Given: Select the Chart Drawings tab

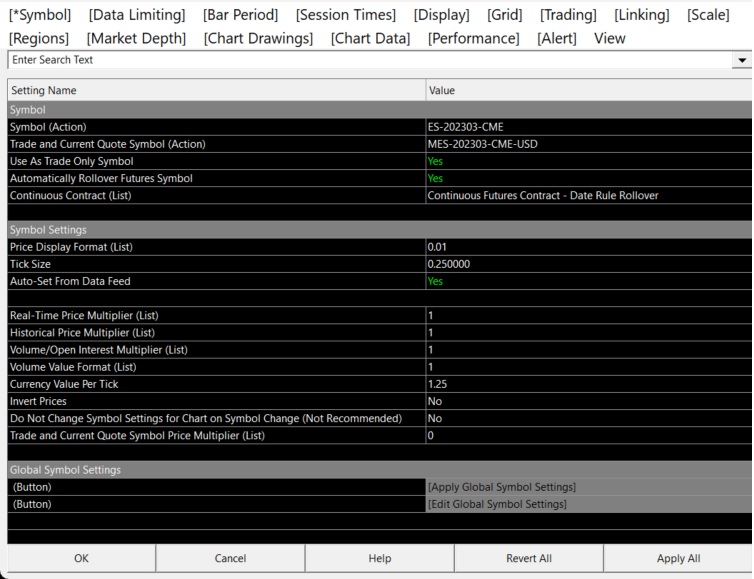Looking at the screenshot, I should (258, 38).
